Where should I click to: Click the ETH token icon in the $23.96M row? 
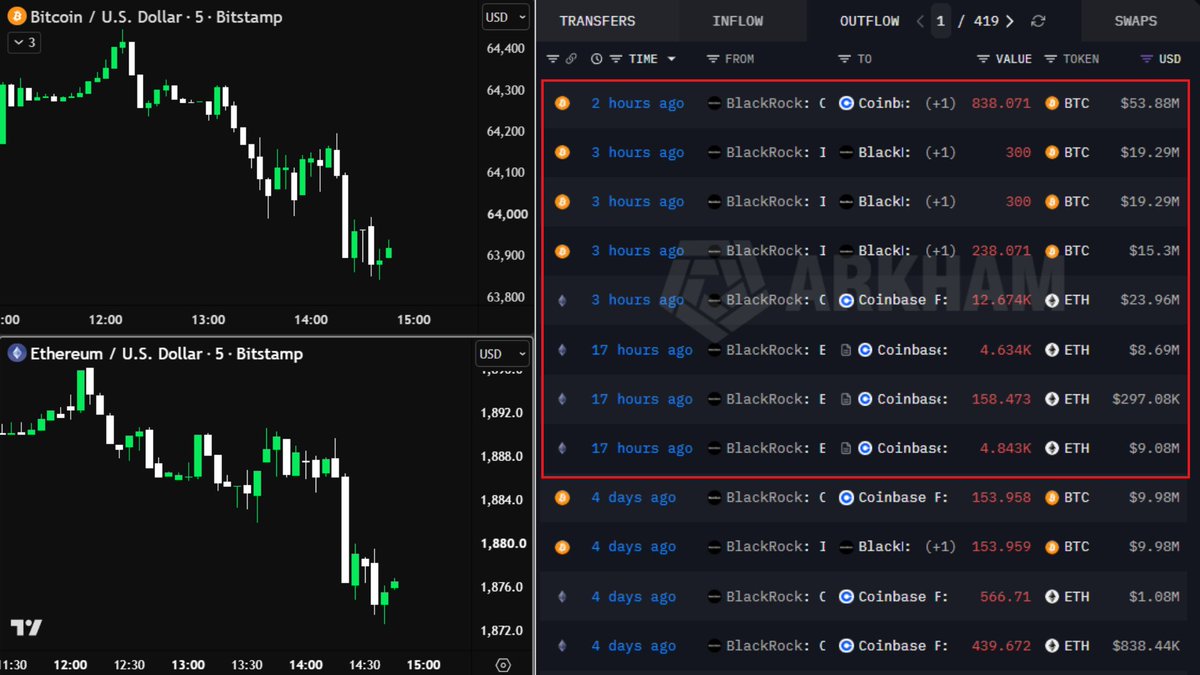[1051, 300]
